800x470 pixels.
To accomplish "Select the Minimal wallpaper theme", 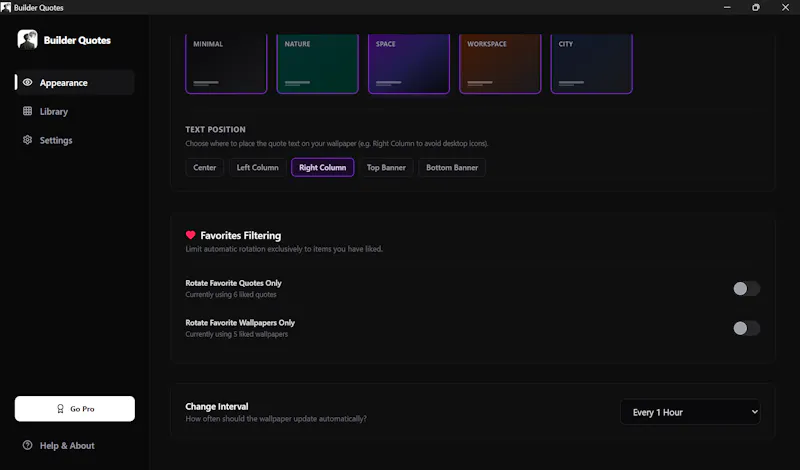I will click(x=226, y=64).
